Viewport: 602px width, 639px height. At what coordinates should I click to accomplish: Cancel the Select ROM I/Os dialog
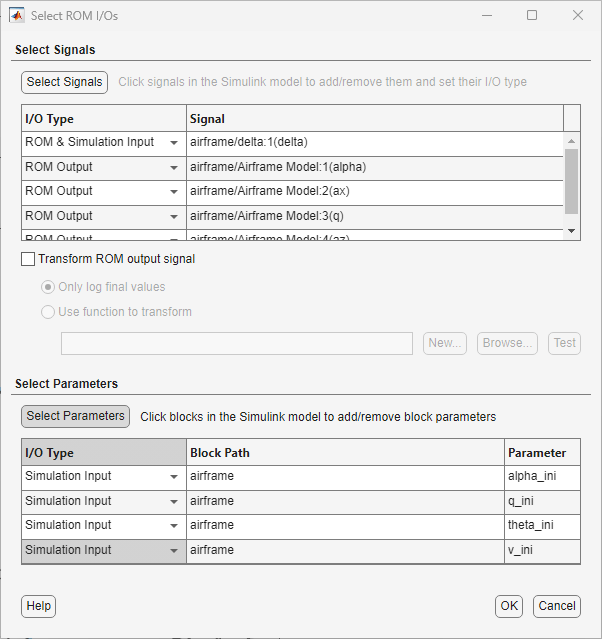click(557, 606)
